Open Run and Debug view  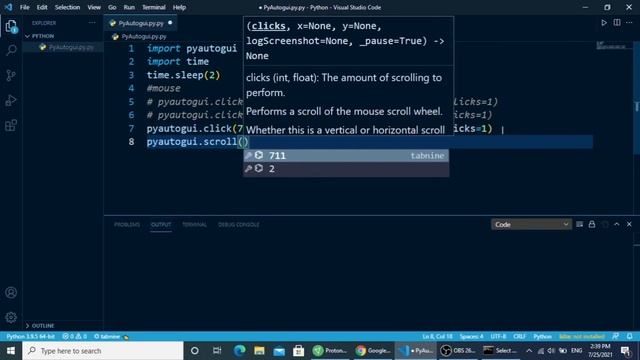11,100
